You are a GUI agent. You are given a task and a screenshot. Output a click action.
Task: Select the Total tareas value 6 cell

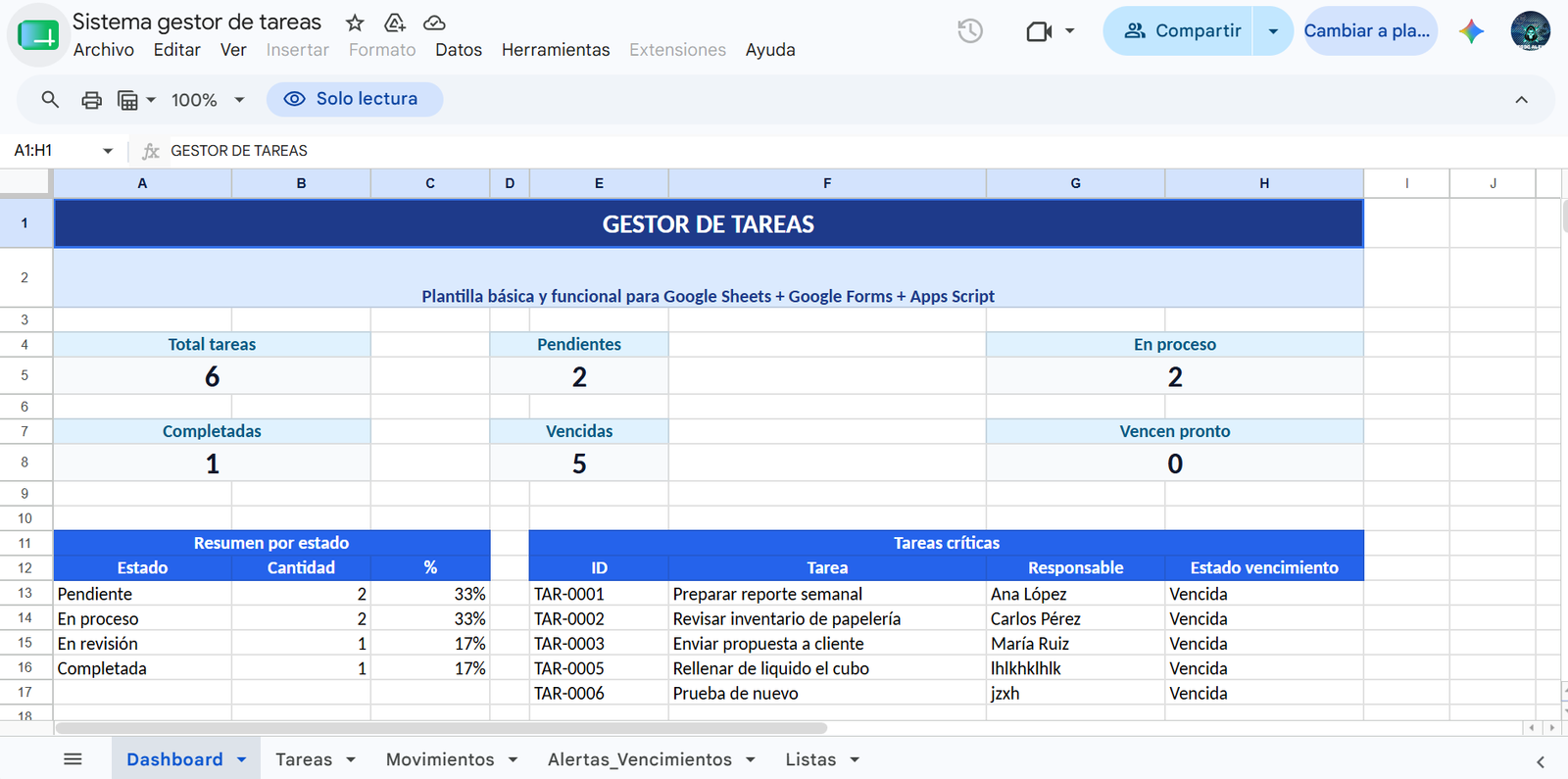[x=212, y=376]
